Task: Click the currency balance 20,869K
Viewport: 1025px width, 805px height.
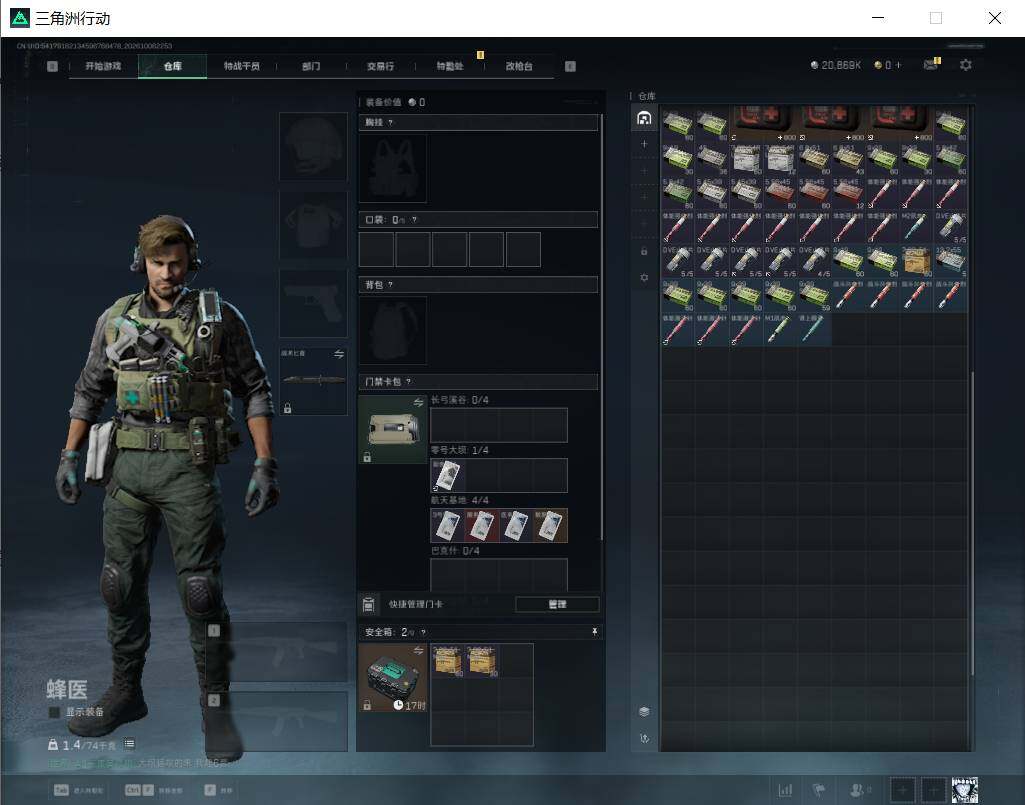Action: 835,65
